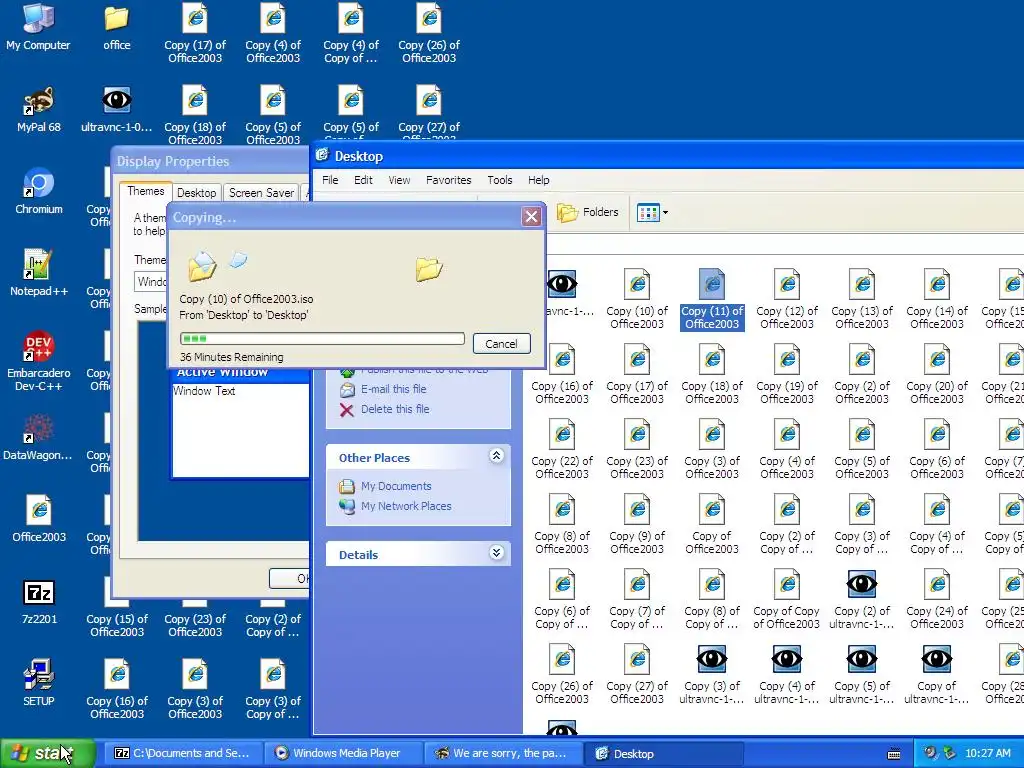The image size is (1024, 768).
Task: Click the Display Properties title bar
Action: tap(210, 161)
